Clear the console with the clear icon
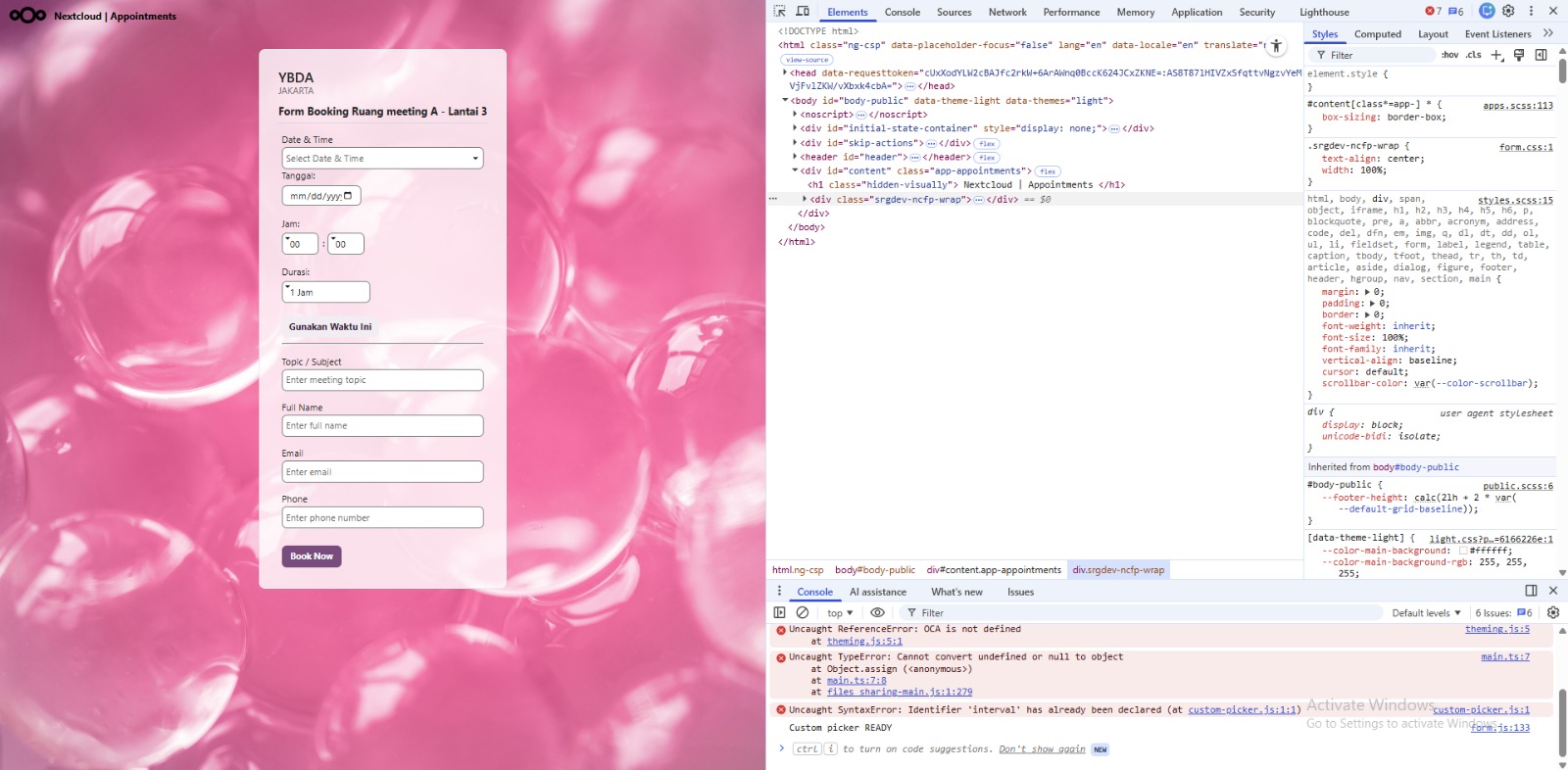1568x770 pixels. [x=803, y=612]
